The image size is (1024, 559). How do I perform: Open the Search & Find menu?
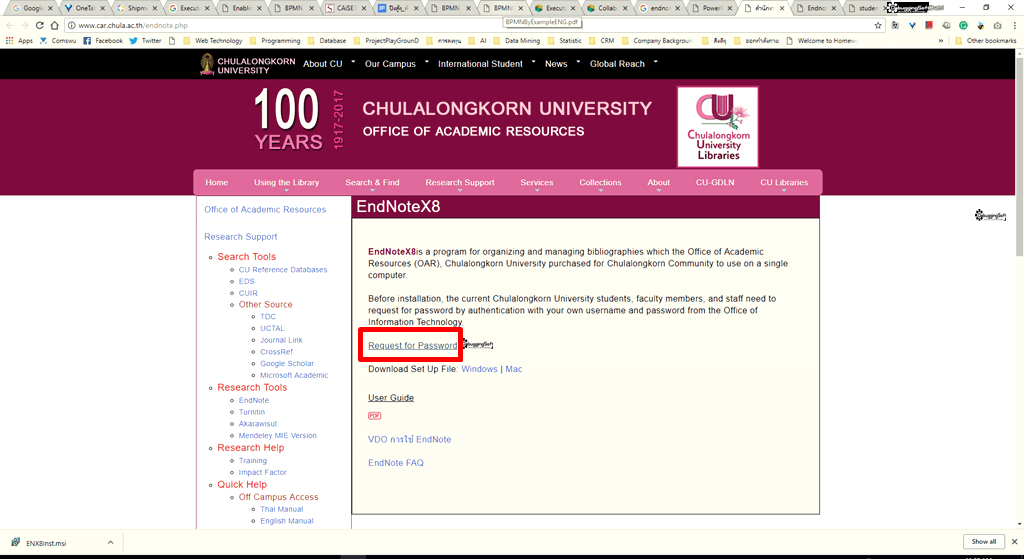372,183
